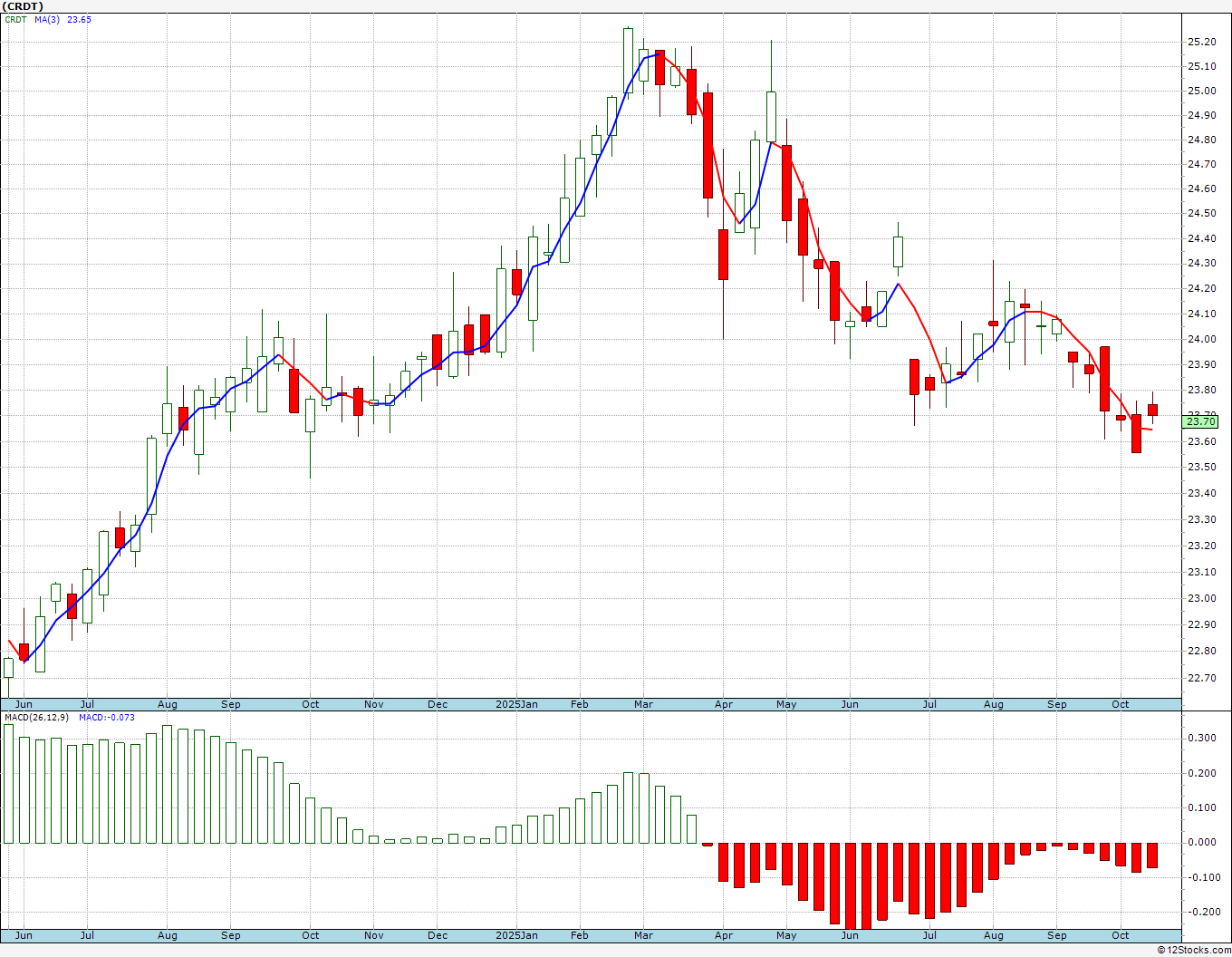Select the 0.200 MACD axis label

coord(1201,773)
